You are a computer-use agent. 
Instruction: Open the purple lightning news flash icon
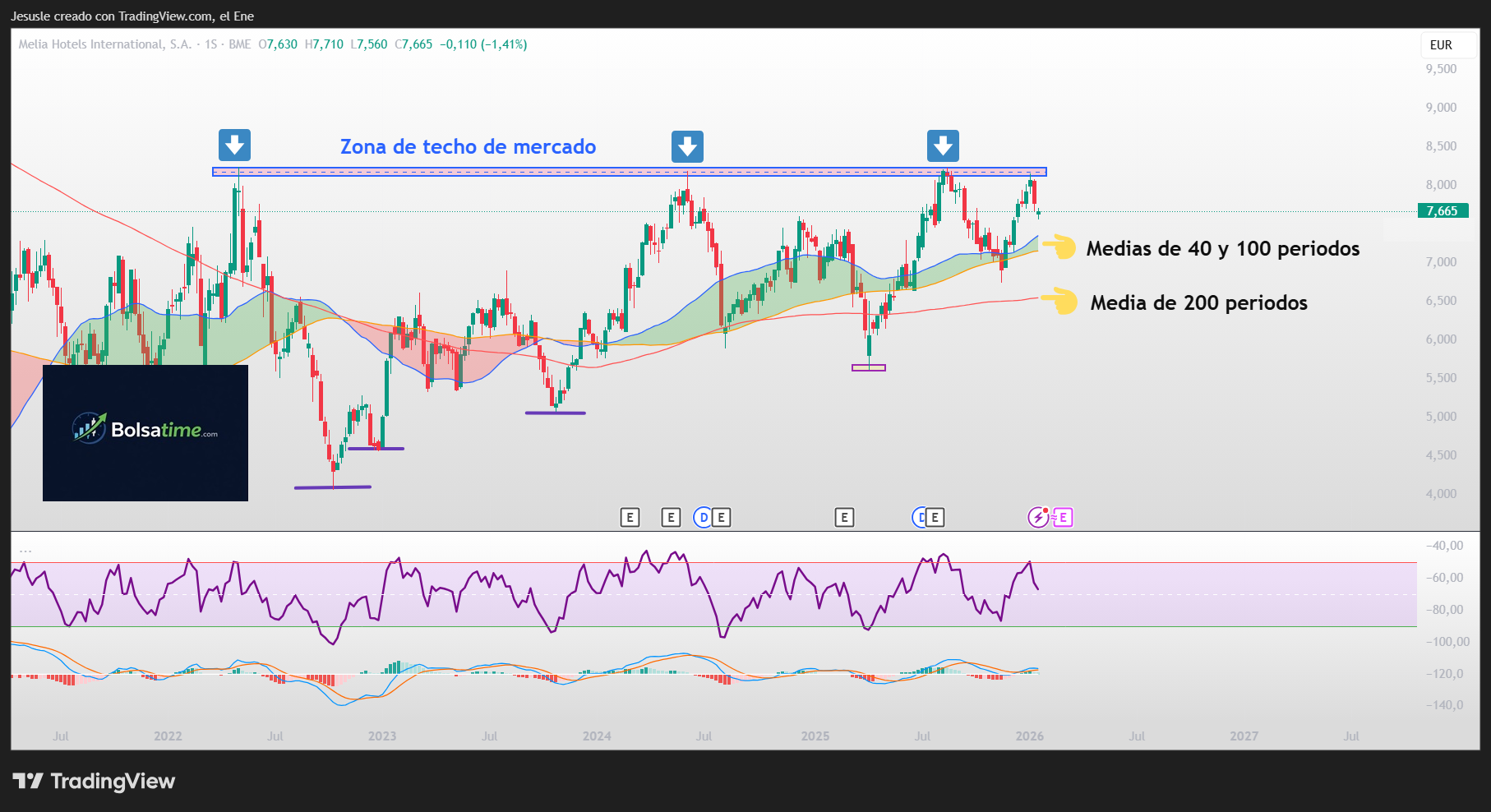point(1038,517)
